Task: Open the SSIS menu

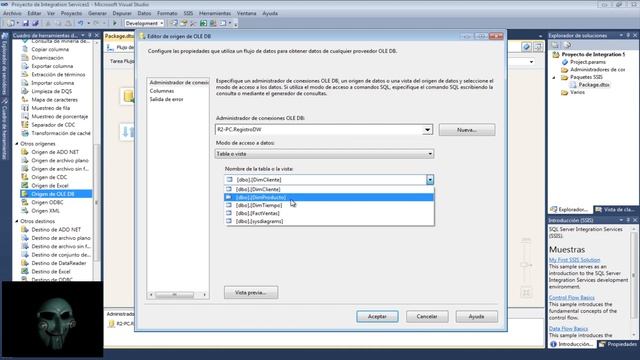Action: 188,13
